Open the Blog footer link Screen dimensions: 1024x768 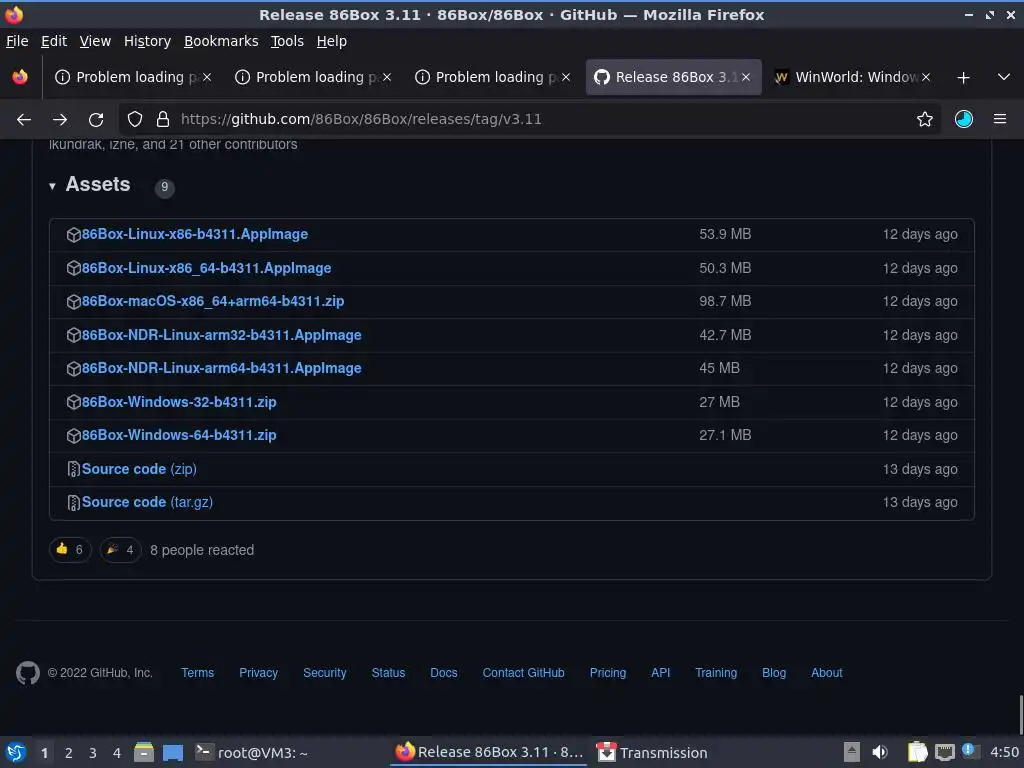point(774,673)
